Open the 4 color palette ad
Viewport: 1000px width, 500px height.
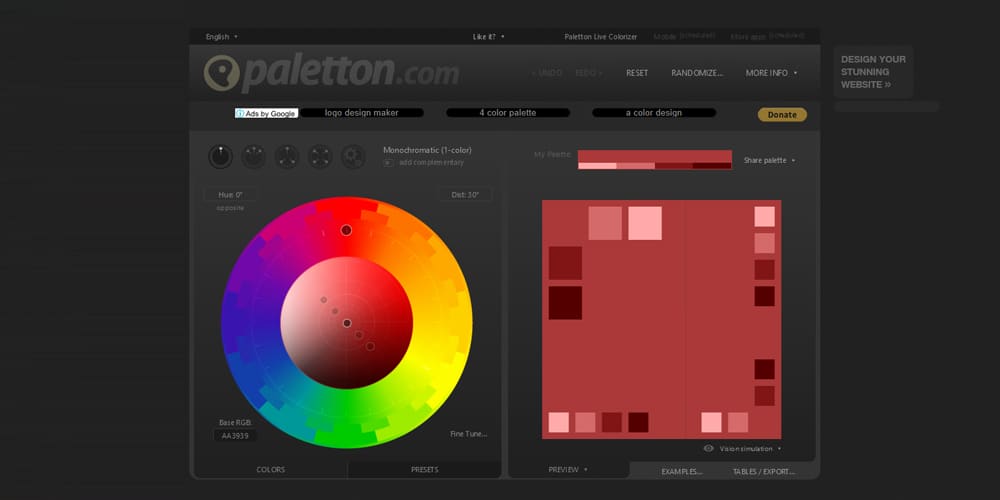tap(508, 113)
